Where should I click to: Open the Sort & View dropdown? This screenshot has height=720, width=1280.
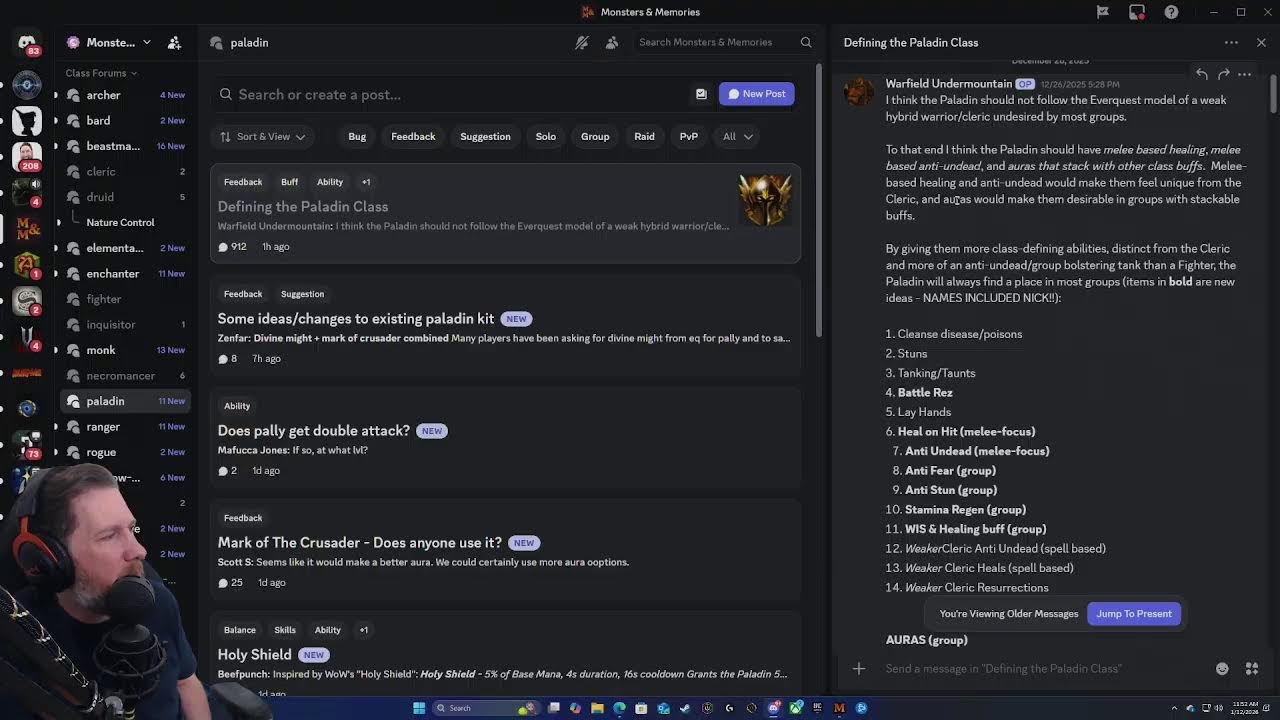click(263, 136)
